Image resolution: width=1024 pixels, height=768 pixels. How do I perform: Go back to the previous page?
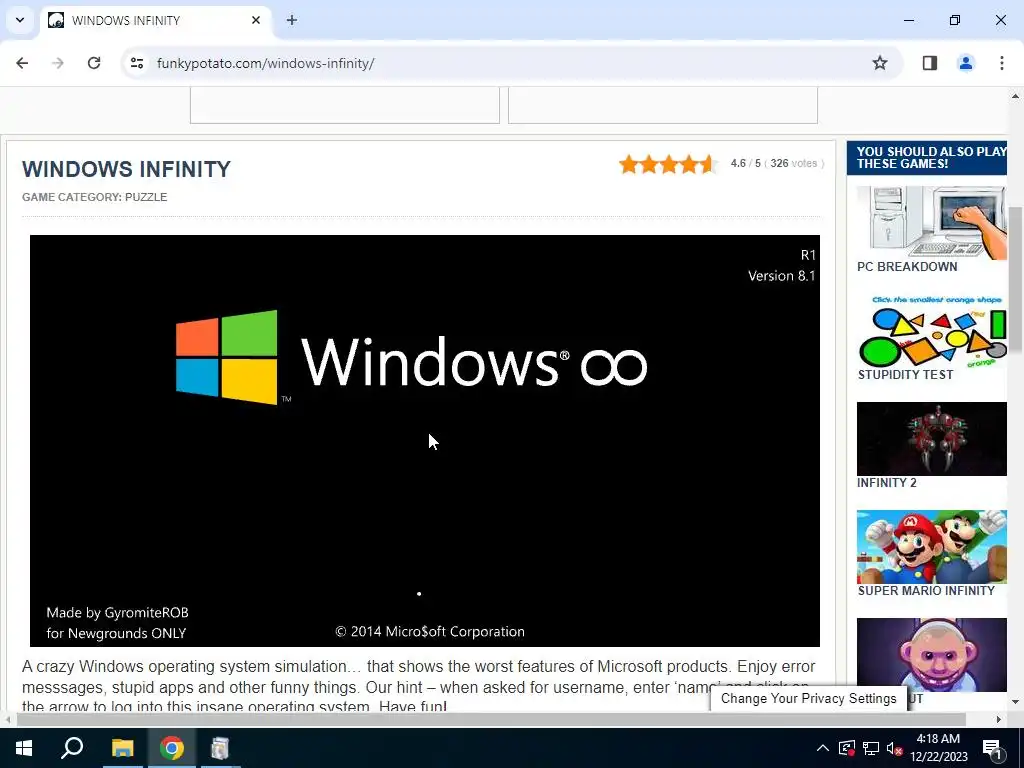[22, 63]
